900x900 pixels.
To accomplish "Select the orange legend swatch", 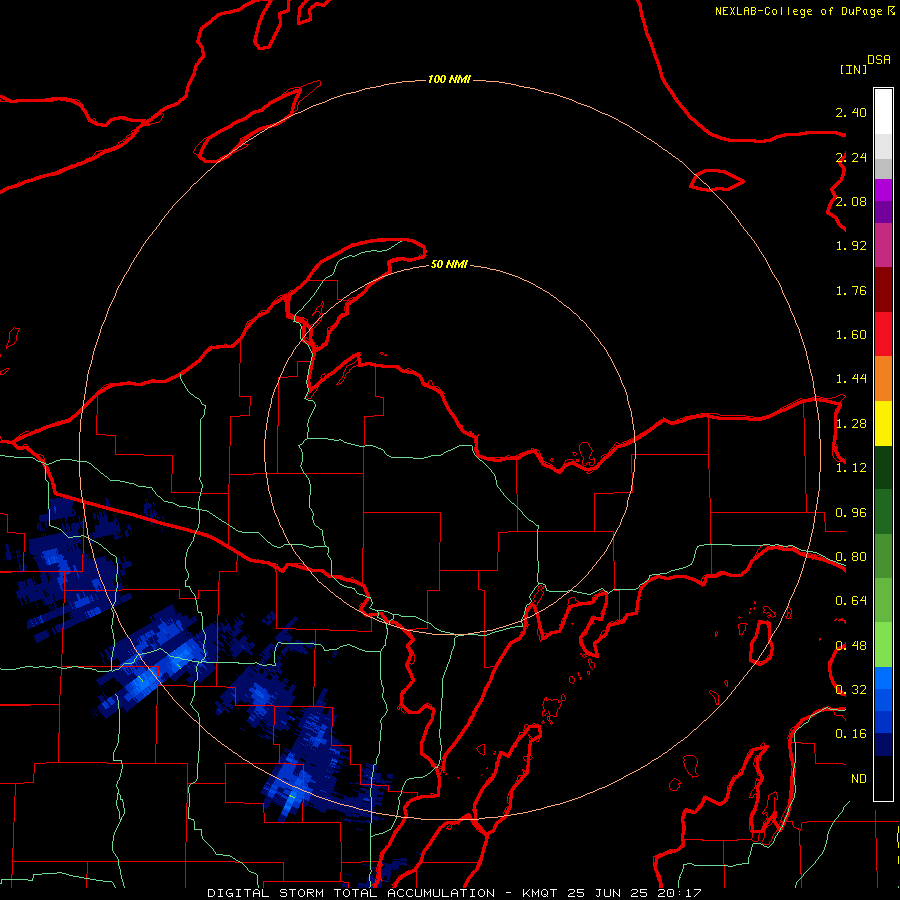I will (x=883, y=379).
